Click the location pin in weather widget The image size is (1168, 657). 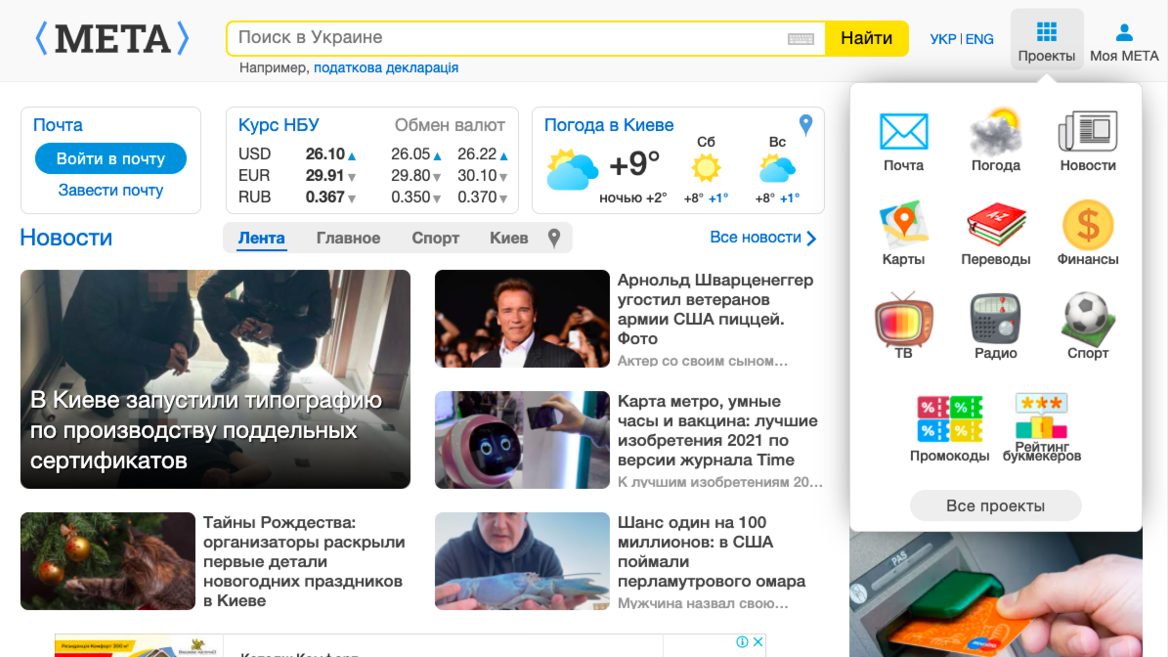tap(806, 125)
